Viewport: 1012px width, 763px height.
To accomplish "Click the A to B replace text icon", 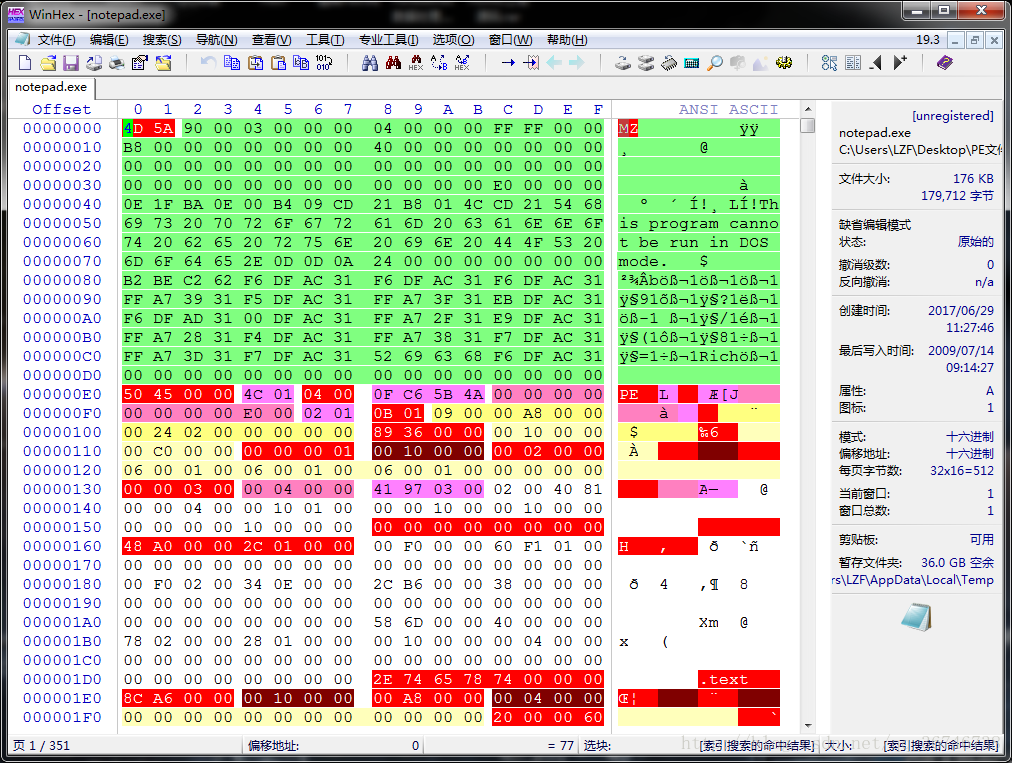I will pyautogui.click(x=439, y=63).
